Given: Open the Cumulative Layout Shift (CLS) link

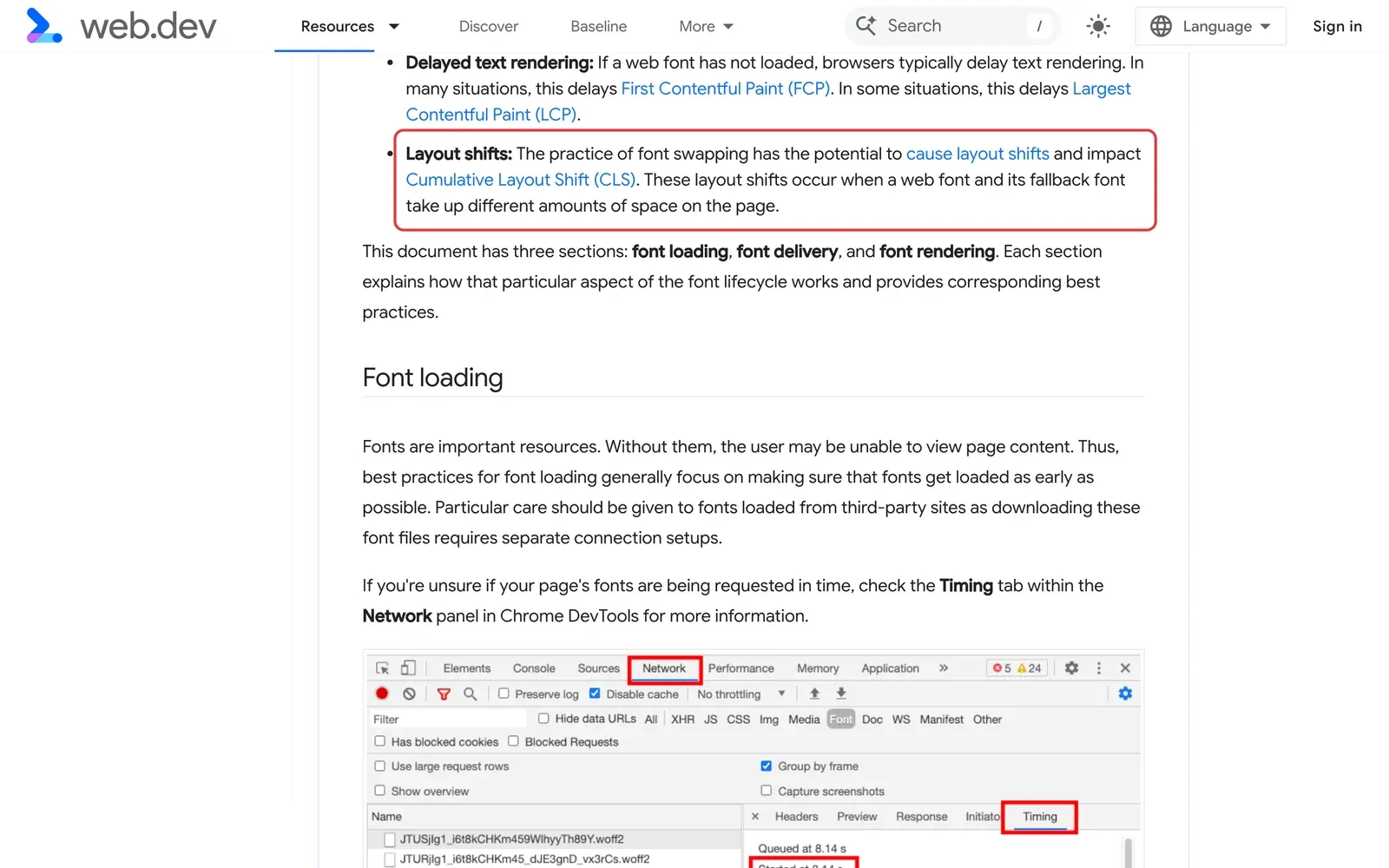Looking at the screenshot, I should coord(521,180).
